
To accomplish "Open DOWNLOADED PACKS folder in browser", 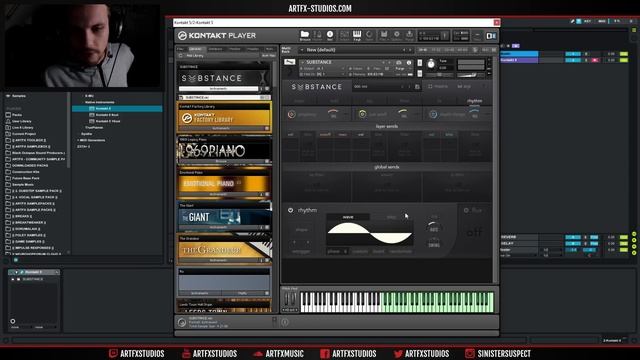I will (x=30, y=165).
